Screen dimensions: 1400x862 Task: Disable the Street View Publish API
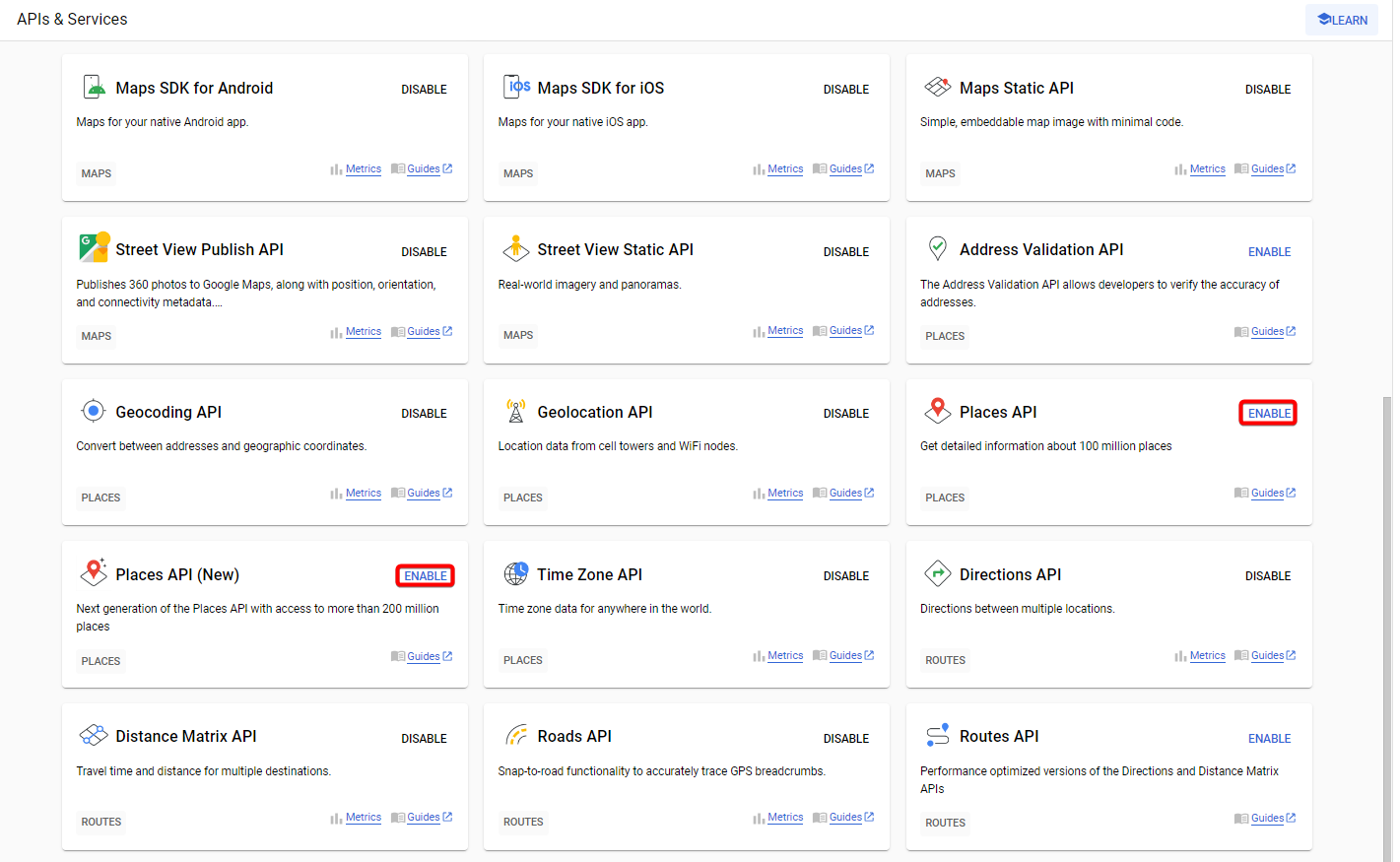click(x=424, y=252)
